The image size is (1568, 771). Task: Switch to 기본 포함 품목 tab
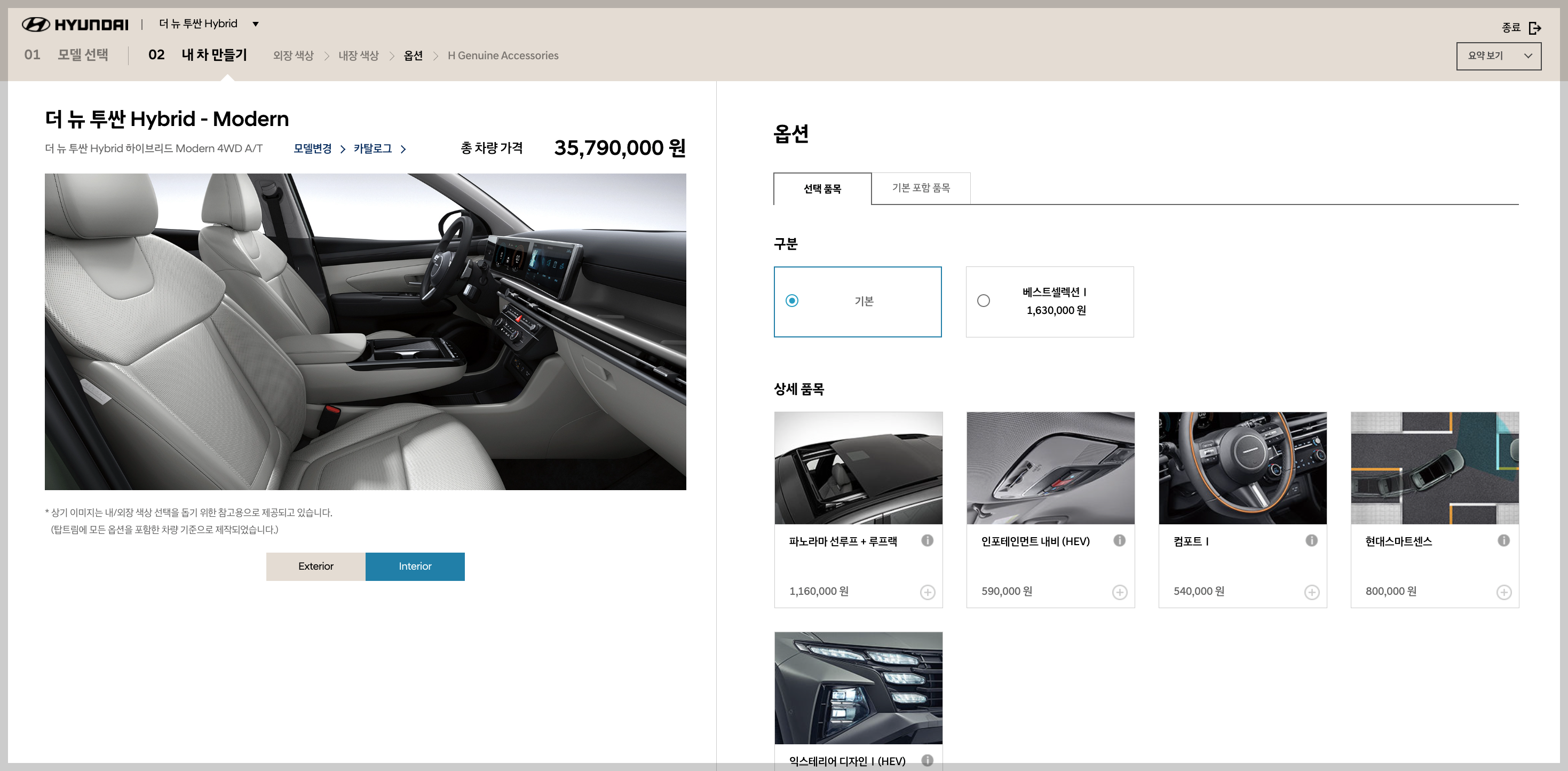(x=920, y=188)
